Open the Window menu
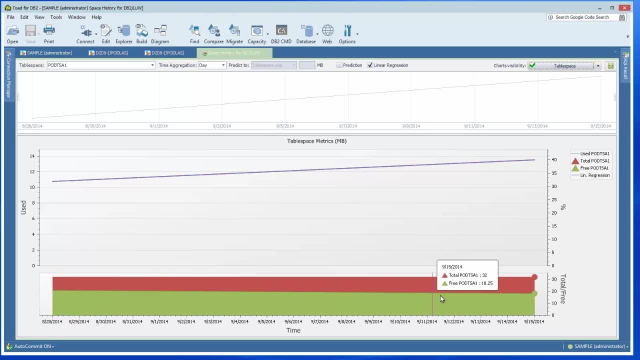Image resolution: width=640 pixels, height=360 pixels. (77, 17)
